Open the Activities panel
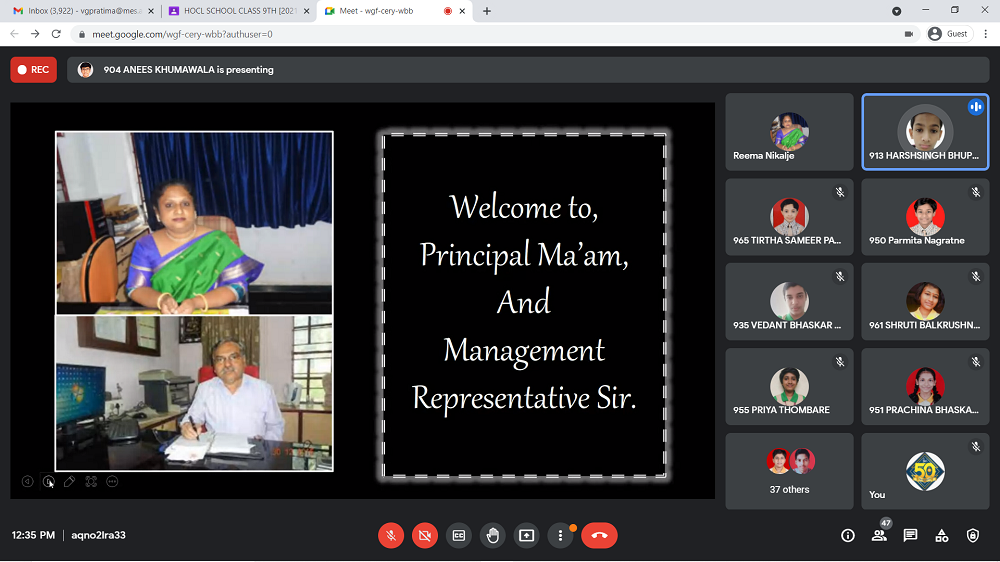Image resolution: width=1000 pixels, height=562 pixels. (x=941, y=536)
